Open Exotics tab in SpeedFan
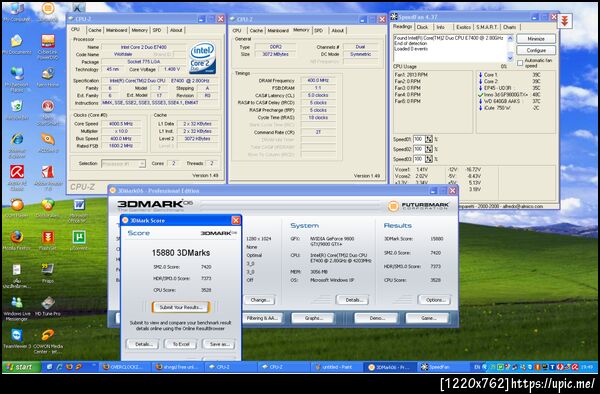 463,27
